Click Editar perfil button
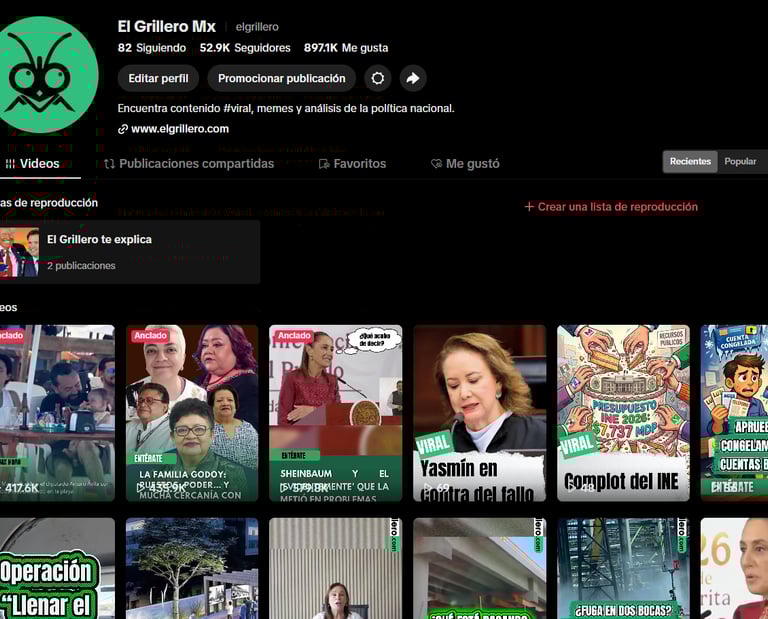Viewport: 768px width, 619px height. (158, 78)
